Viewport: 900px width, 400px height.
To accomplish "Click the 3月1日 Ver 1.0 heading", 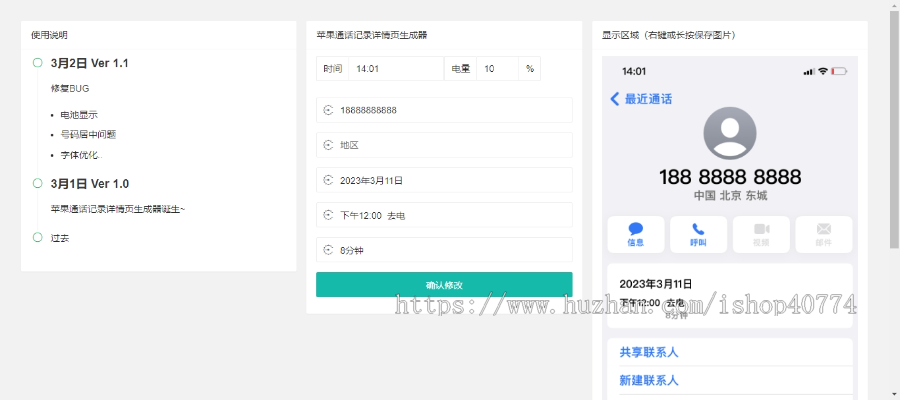I will [x=90, y=184].
